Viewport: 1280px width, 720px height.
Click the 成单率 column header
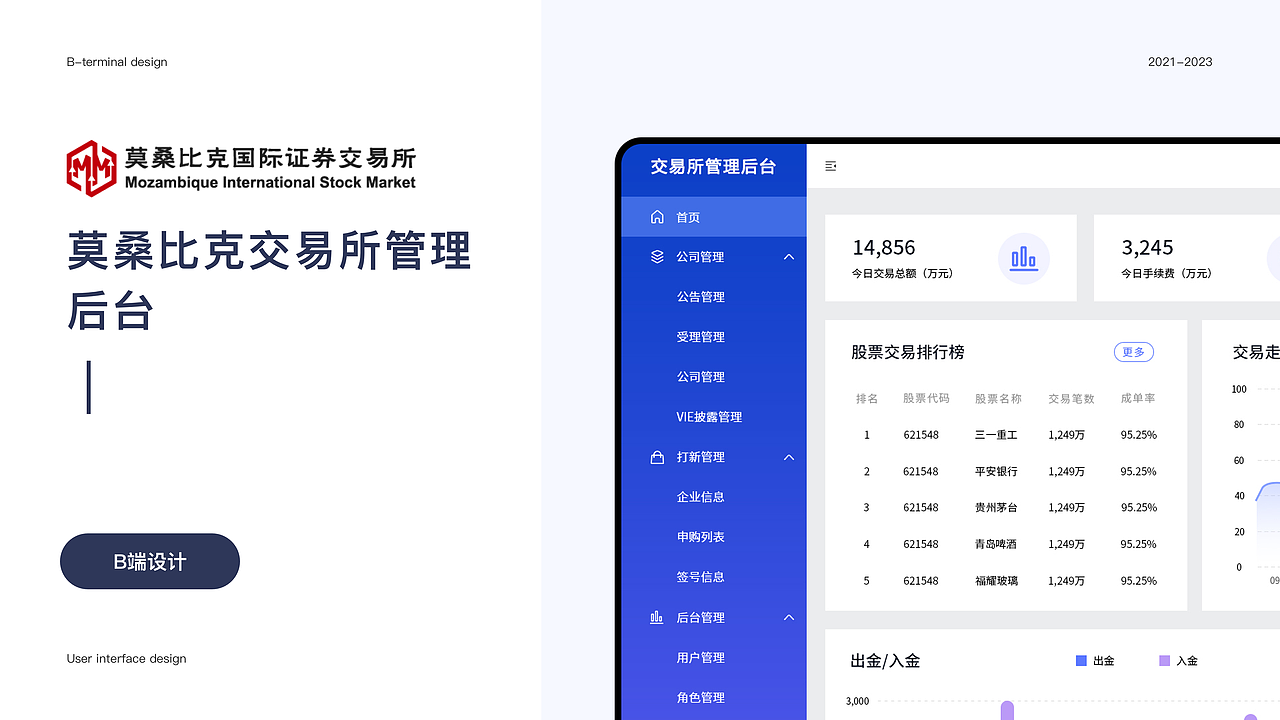[1138, 398]
